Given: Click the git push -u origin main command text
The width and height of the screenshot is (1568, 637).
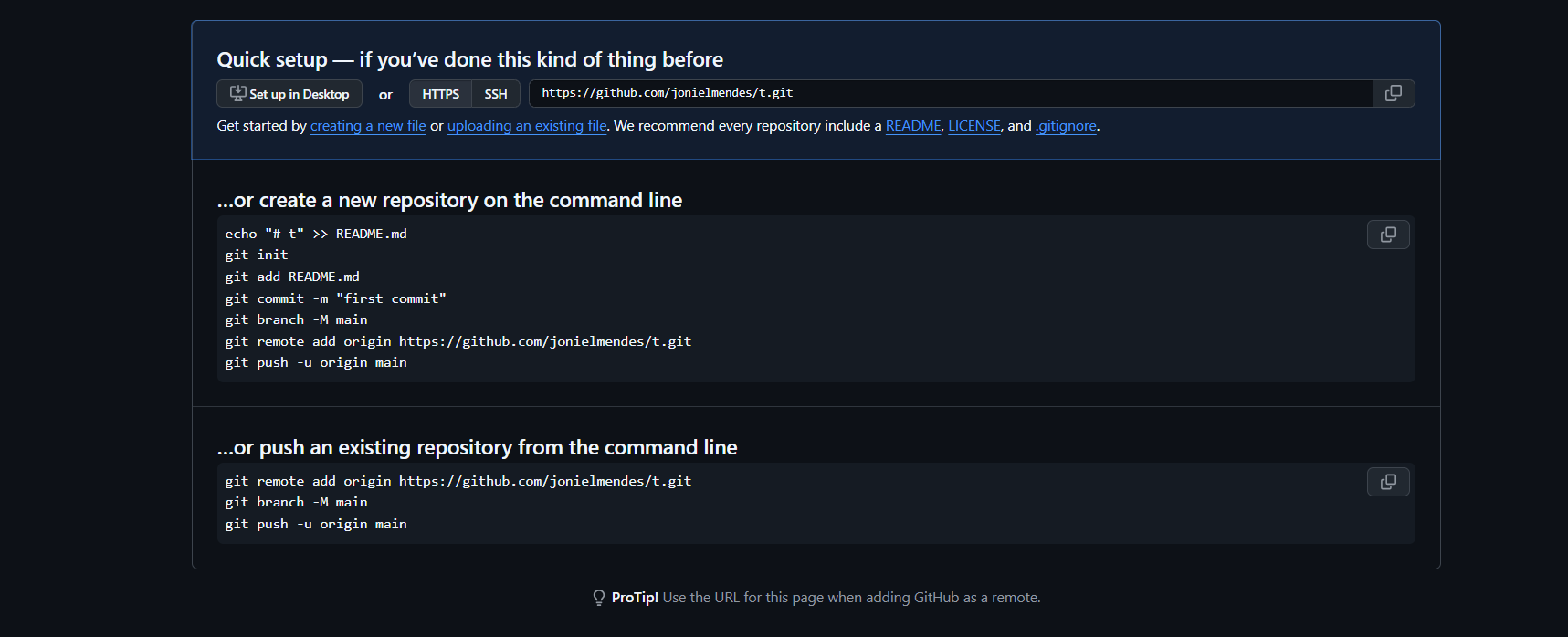Looking at the screenshot, I should 315,362.
